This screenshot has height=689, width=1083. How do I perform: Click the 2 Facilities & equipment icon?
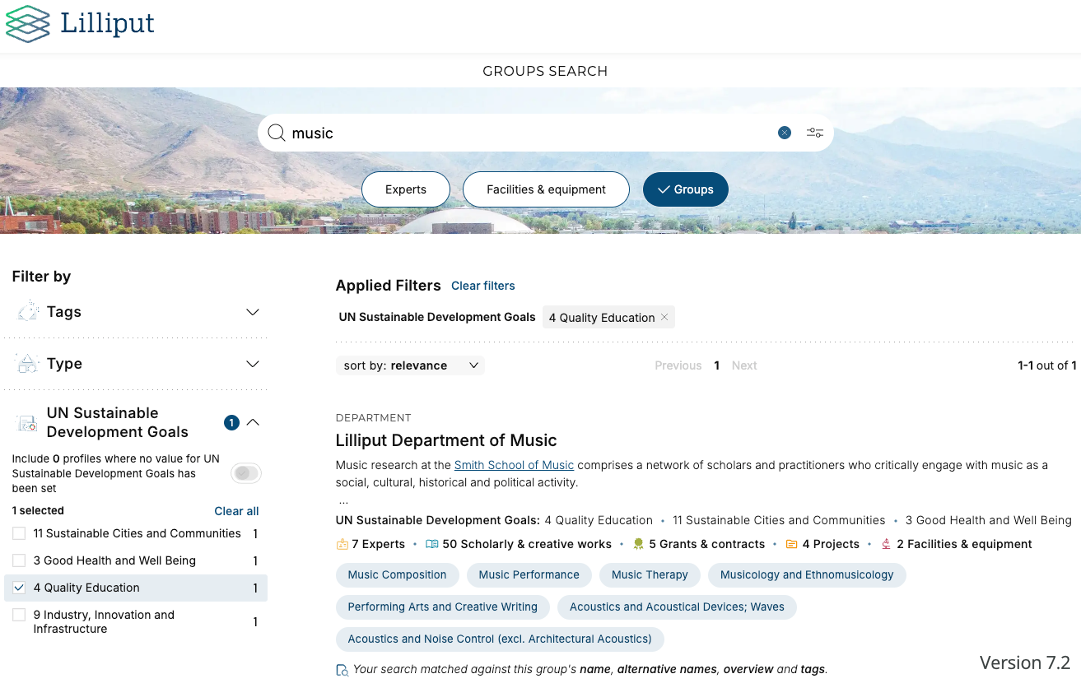tap(886, 544)
